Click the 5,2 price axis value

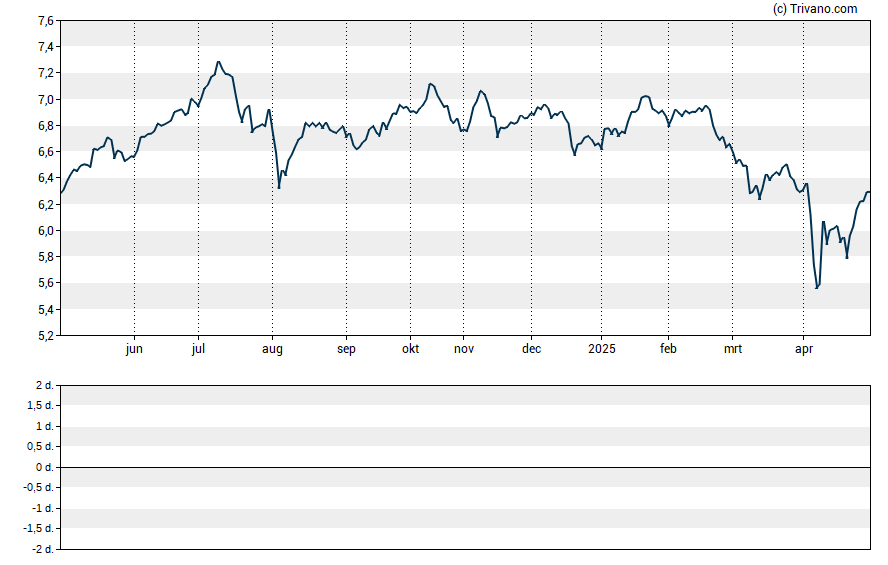click(46, 336)
